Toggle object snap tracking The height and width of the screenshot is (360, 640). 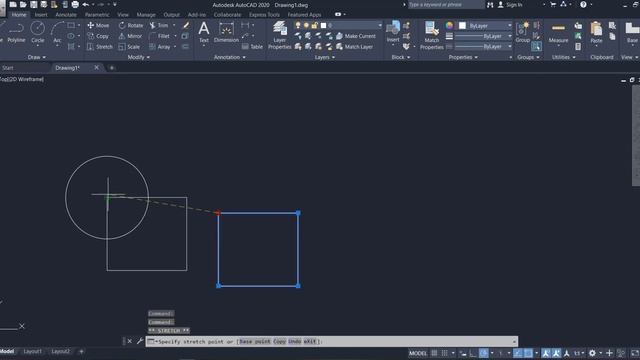[518, 353]
